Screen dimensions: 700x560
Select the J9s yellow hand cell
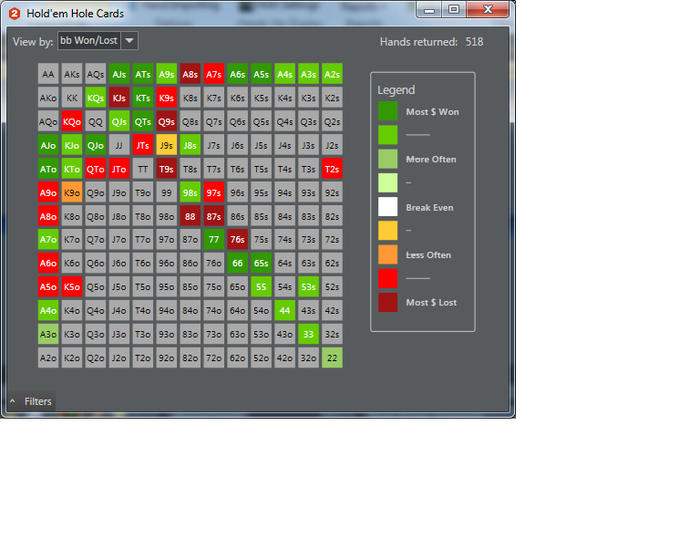click(167, 145)
